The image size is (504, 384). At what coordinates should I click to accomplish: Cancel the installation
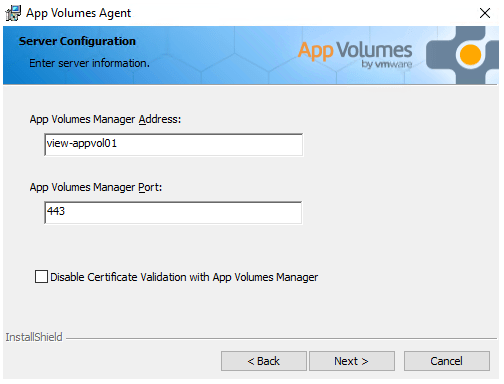447,361
